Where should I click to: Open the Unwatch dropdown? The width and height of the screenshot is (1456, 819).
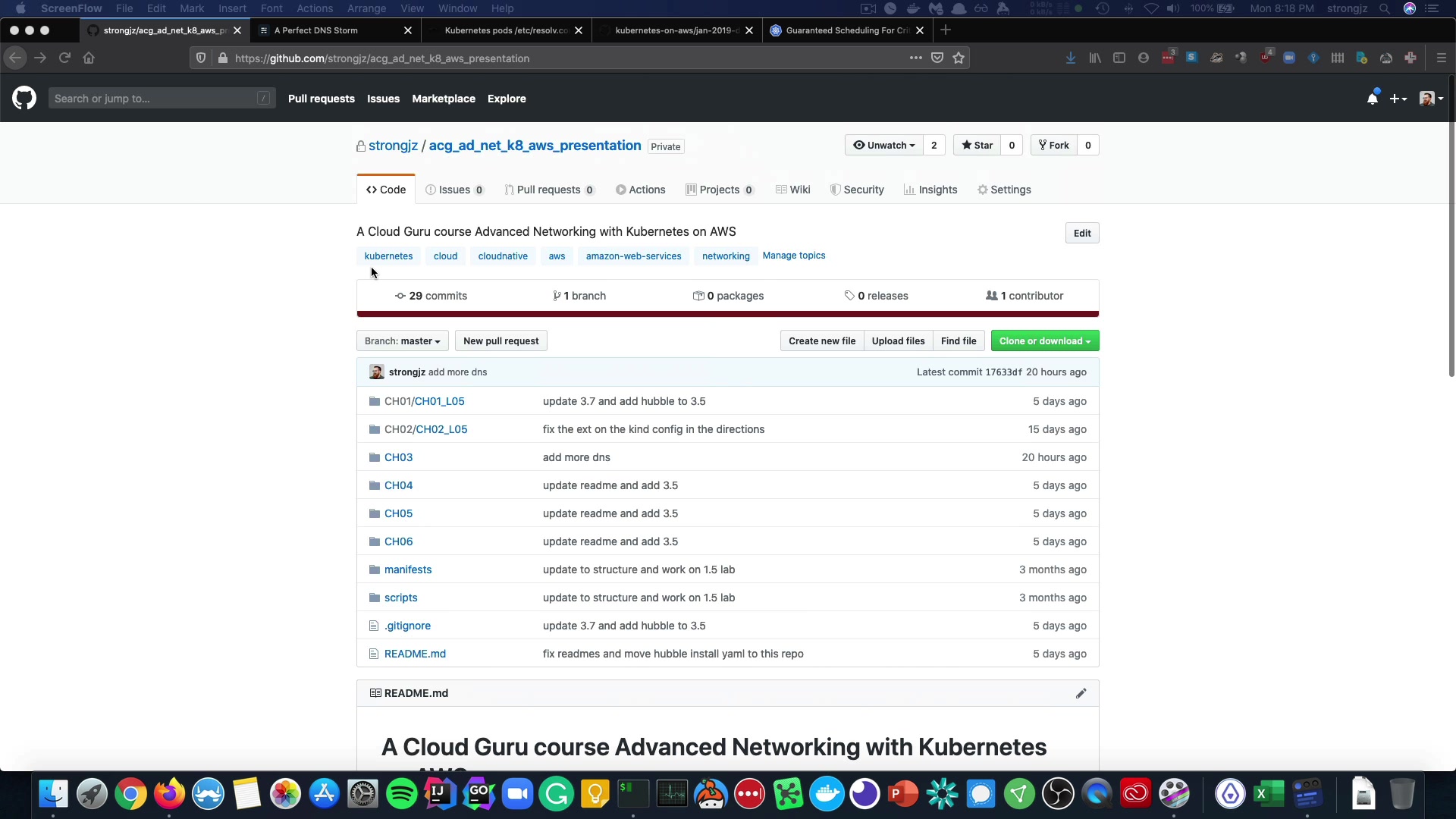pos(884,146)
